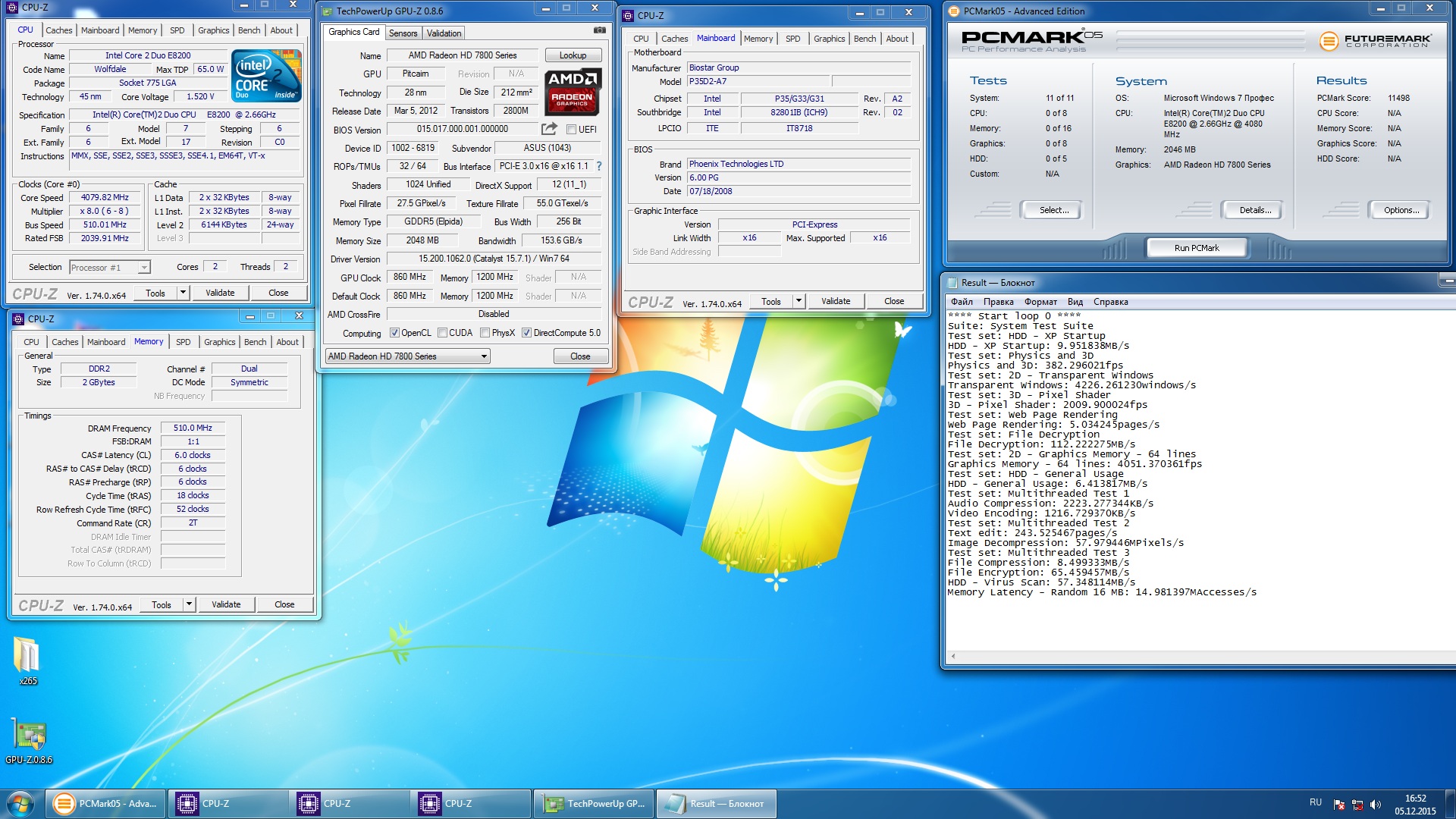Click the GPU-Z screenshot camera icon

point(599,30)
